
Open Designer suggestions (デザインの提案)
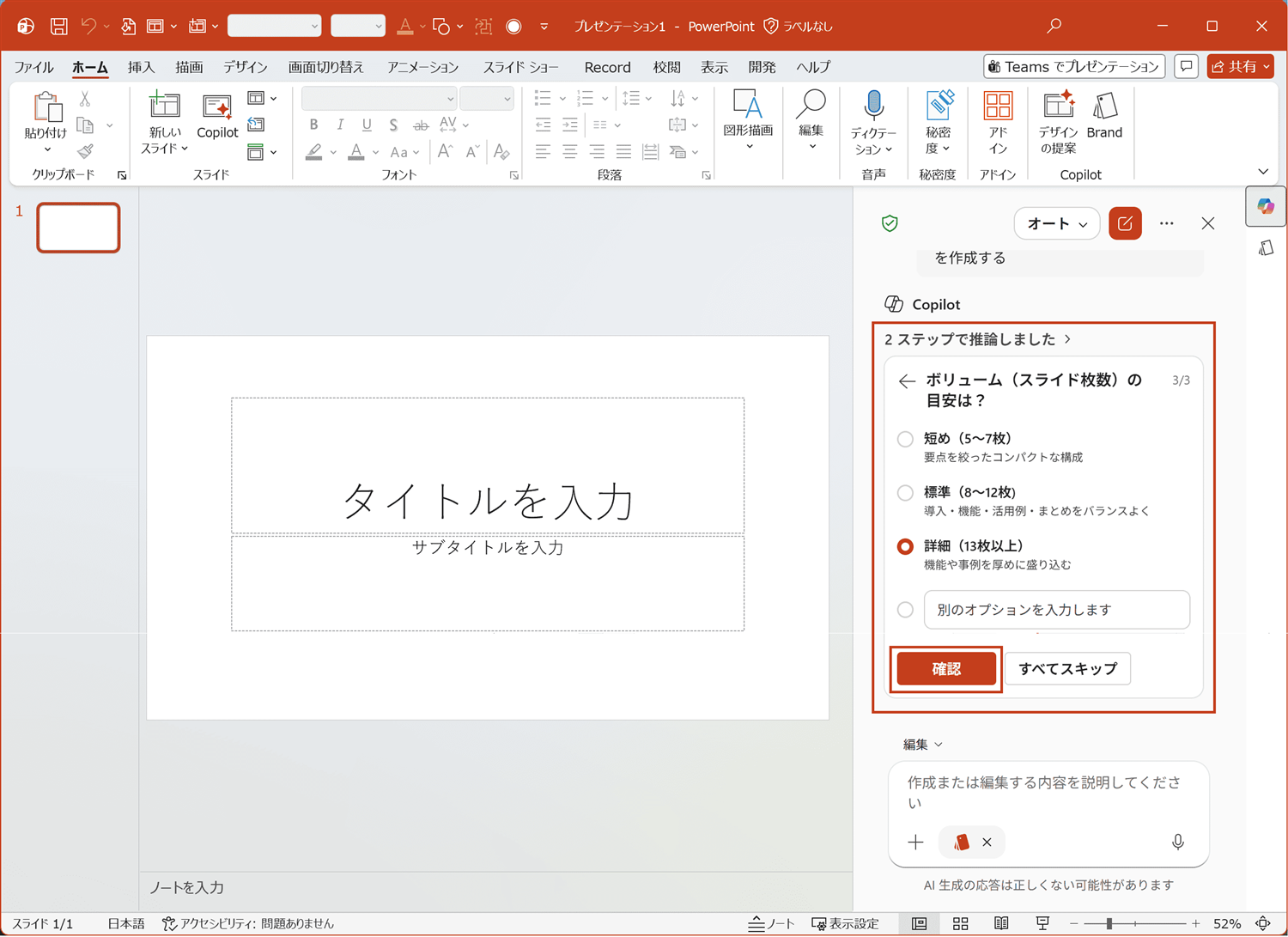(1058, 123)
